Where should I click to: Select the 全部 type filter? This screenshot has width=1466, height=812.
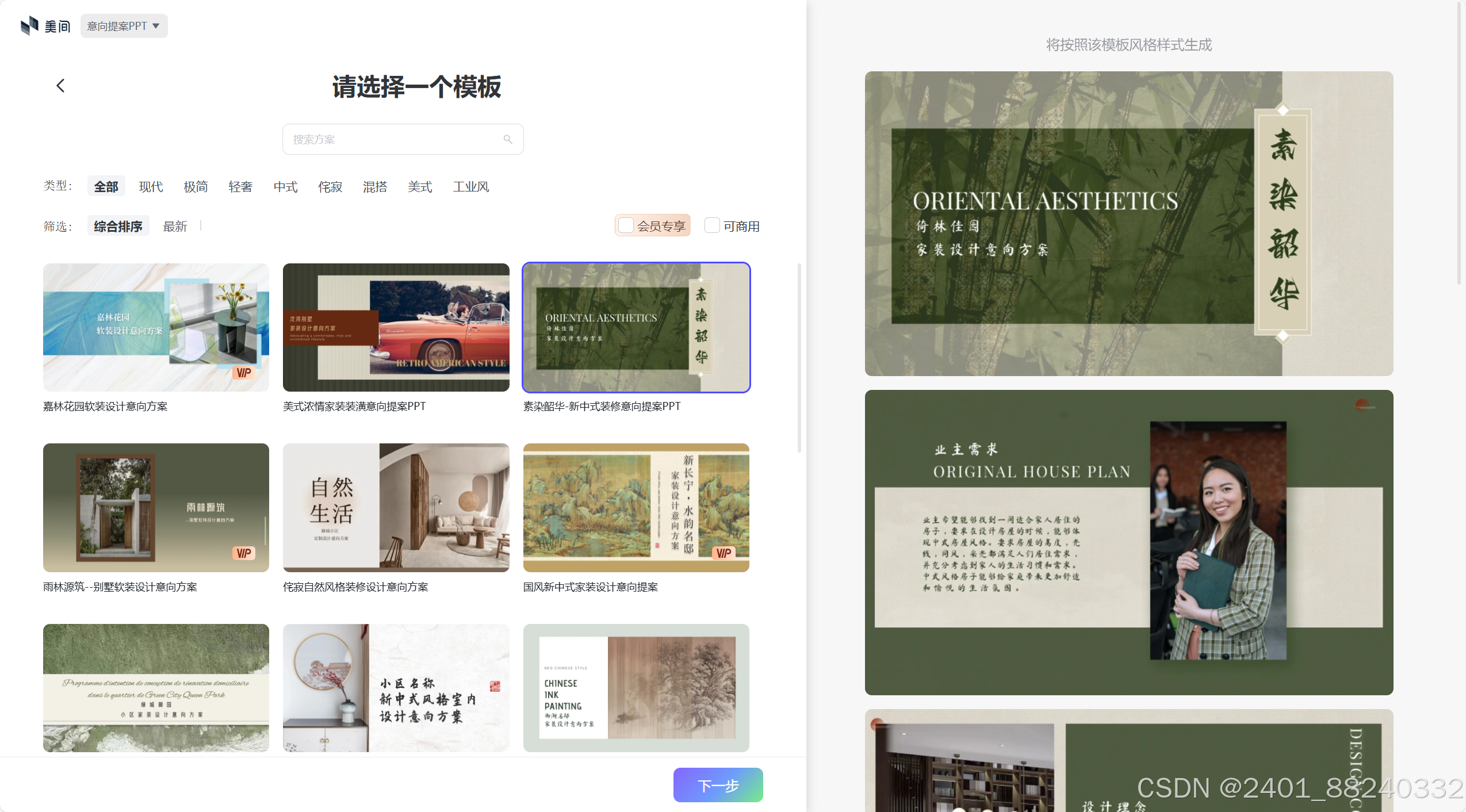[x=106, y=186]
